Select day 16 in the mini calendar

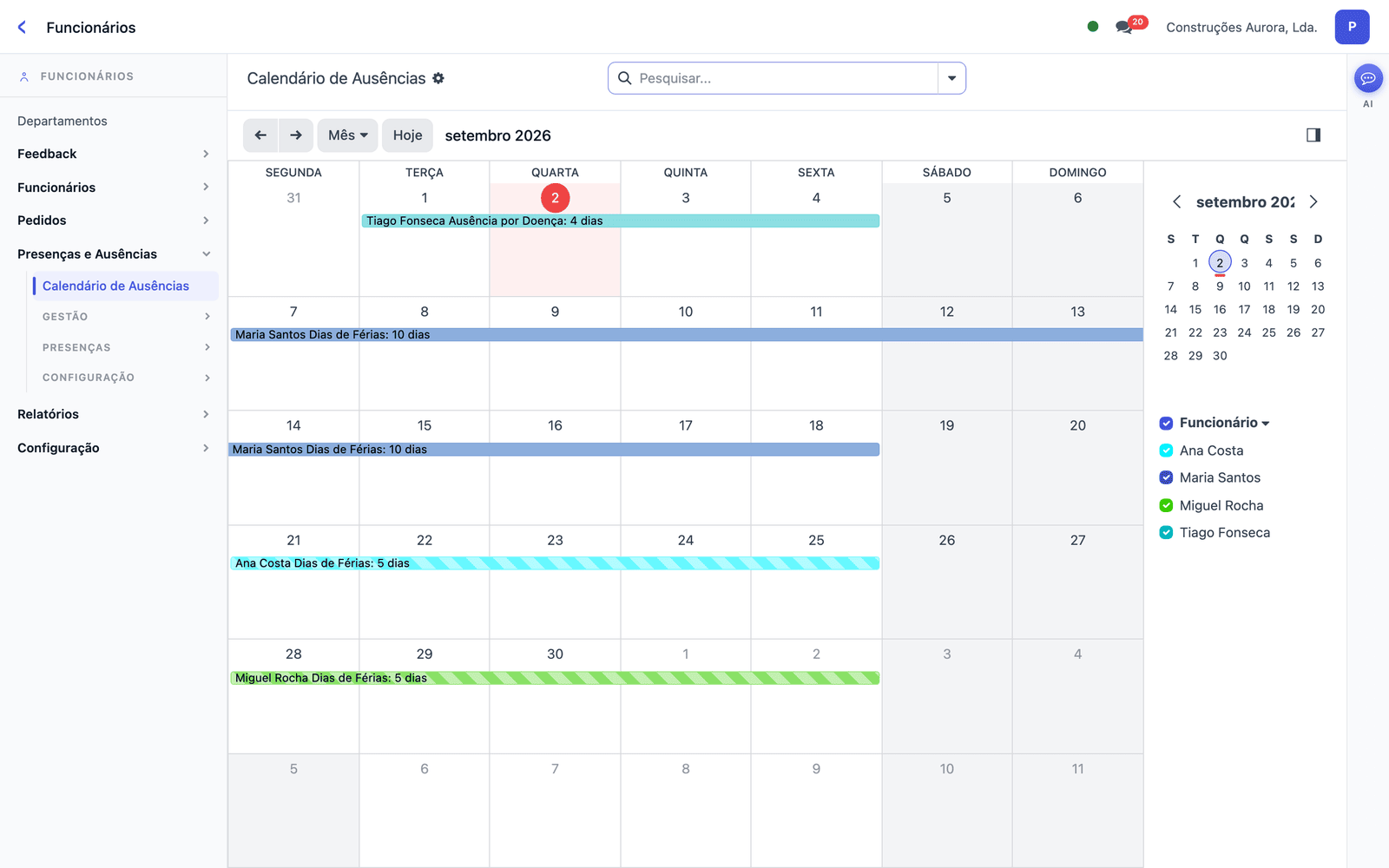click(1220, 309)
